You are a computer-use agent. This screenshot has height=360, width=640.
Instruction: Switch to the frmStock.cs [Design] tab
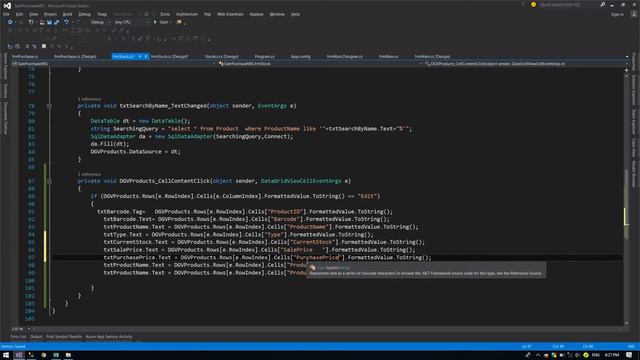coord(169,57)
